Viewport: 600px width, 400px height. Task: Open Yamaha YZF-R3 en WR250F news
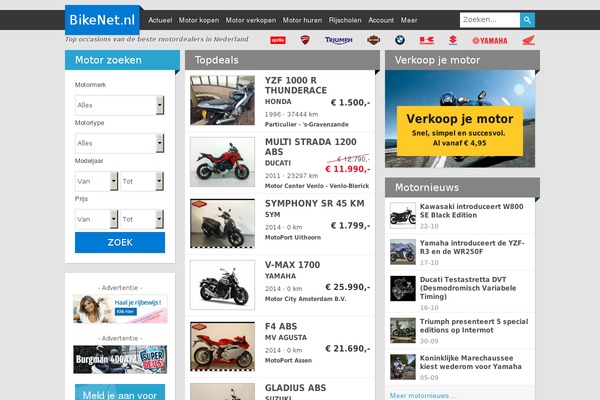coord(472,247)
